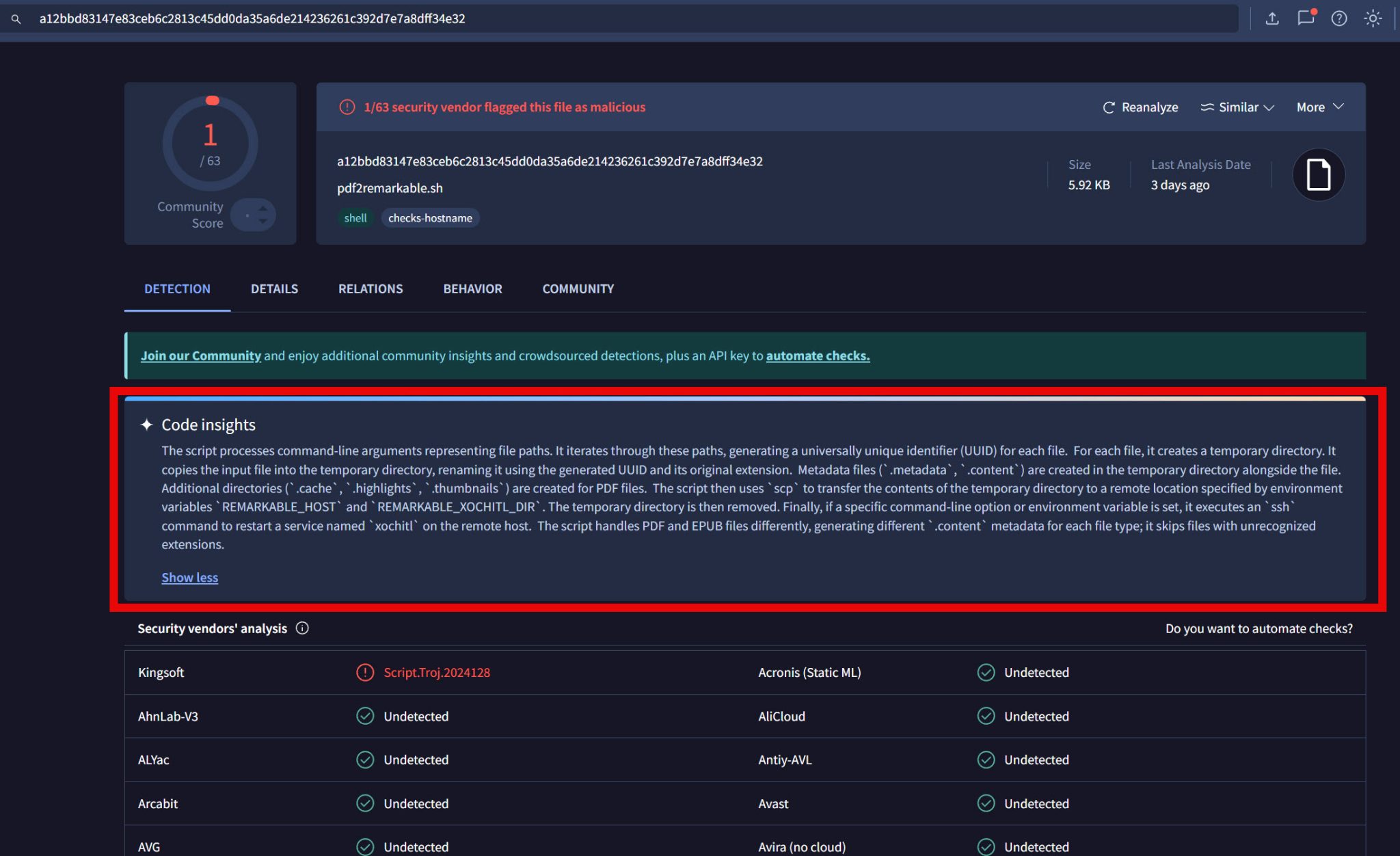Open the help question mark icon
The height and width of the screenshot is (856, 1400).
[x=1338, y=18]
